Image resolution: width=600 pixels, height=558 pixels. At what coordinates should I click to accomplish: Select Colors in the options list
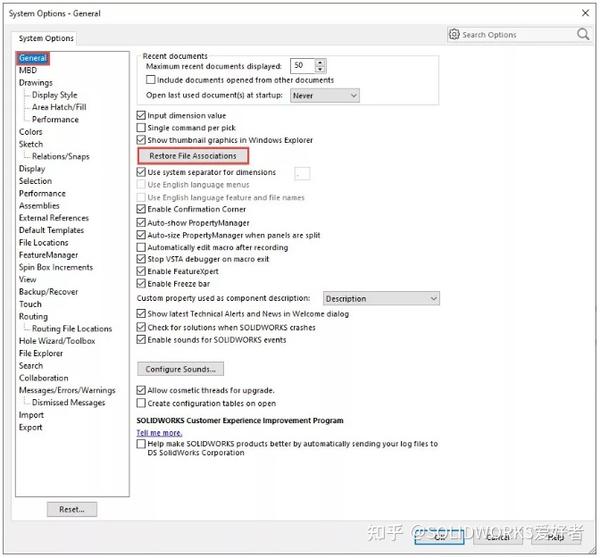coord(31,132)
